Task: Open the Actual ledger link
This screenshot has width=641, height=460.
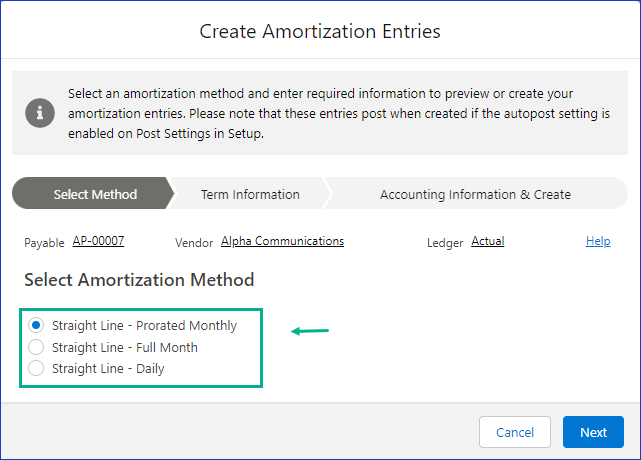Action: point(488,241)
